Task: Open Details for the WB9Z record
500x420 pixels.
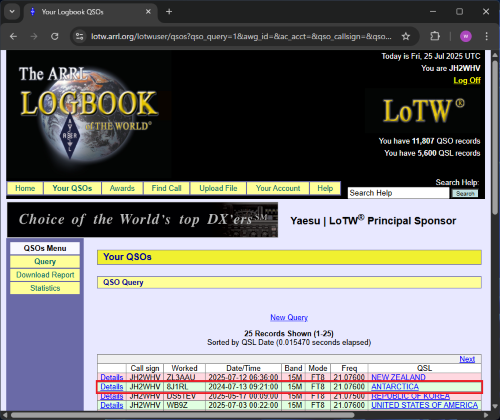Action: 112,405
